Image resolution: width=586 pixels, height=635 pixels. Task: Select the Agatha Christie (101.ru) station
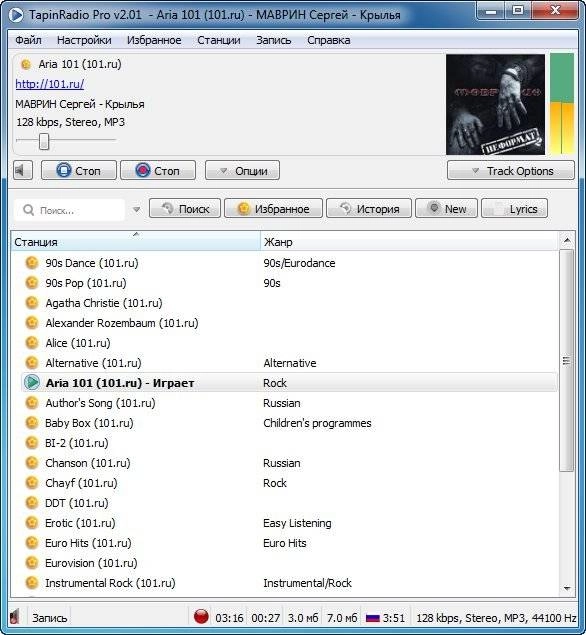(x=104, y=303)
